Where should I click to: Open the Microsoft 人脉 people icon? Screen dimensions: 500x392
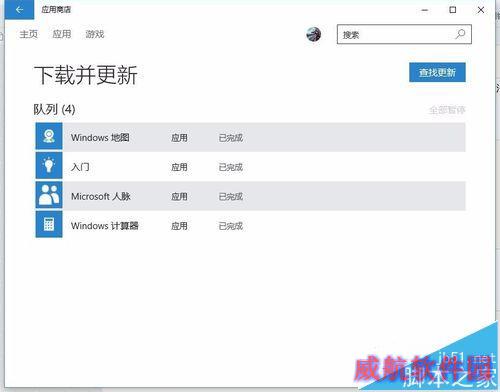[49, 195]
